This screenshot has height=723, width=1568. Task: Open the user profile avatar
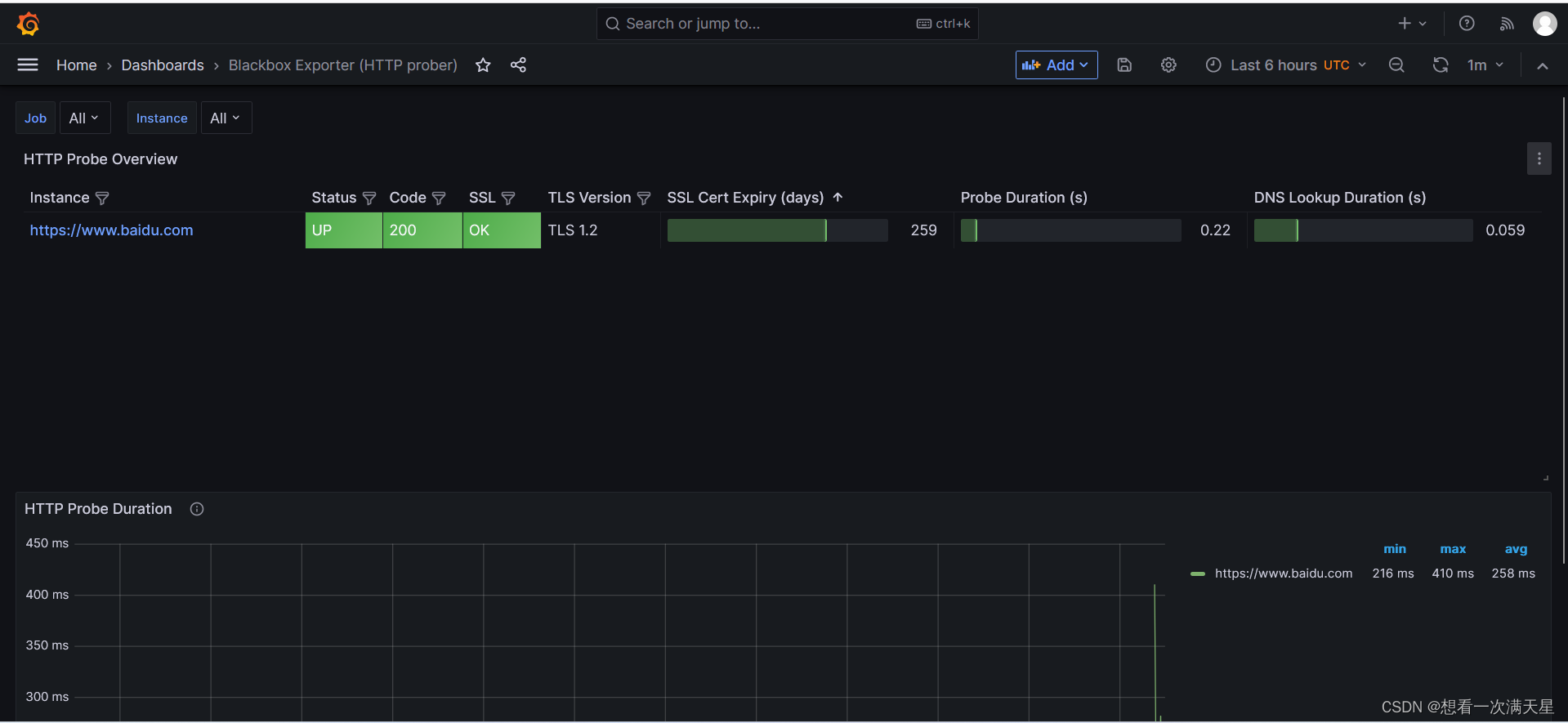1544,24
